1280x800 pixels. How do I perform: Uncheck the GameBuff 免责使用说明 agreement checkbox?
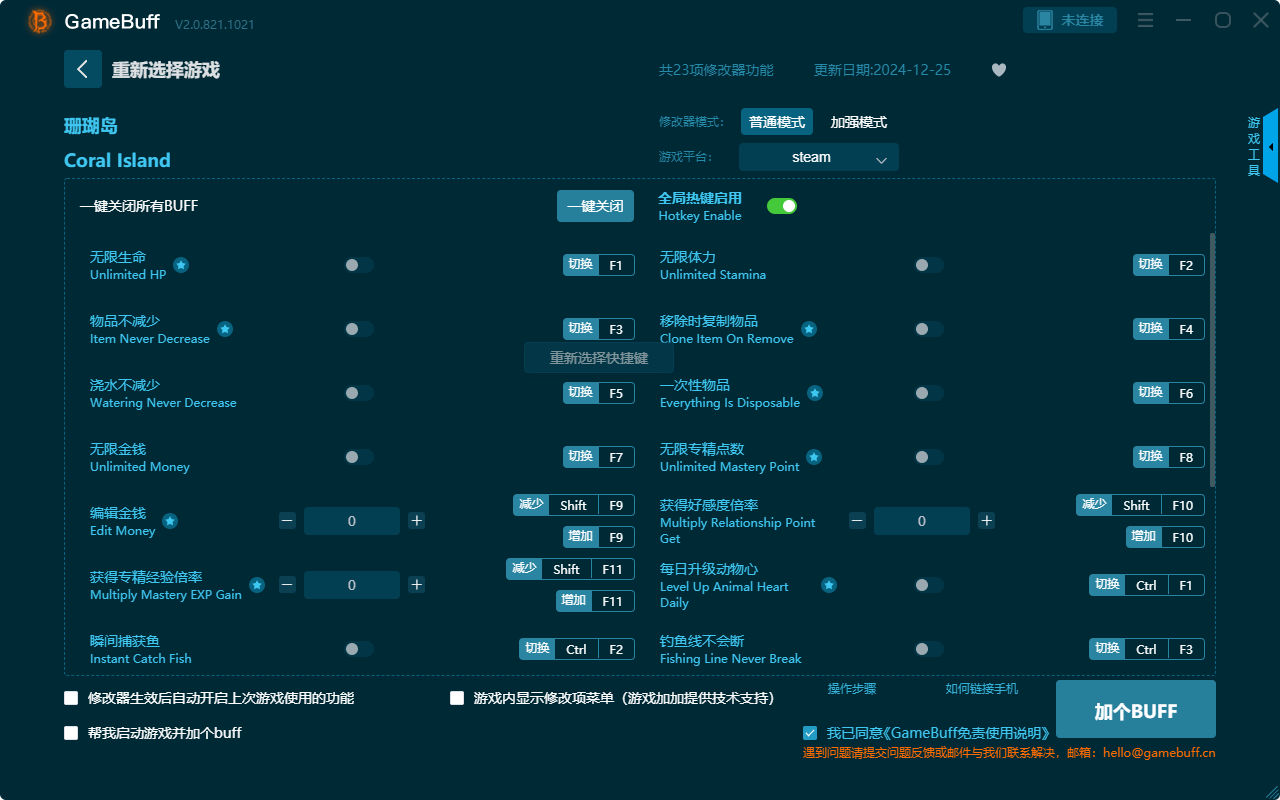(810, 732)
